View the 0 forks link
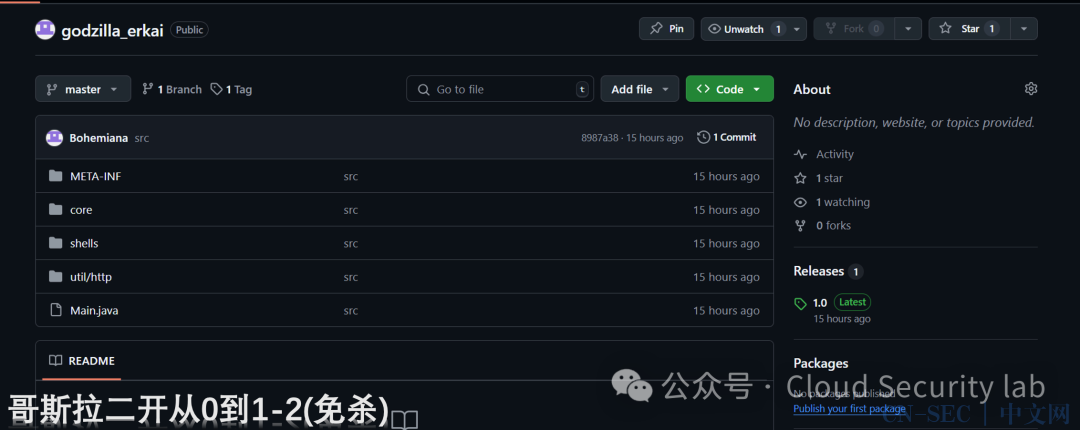Screen dimensions: 1080x430 click(833, 225)
